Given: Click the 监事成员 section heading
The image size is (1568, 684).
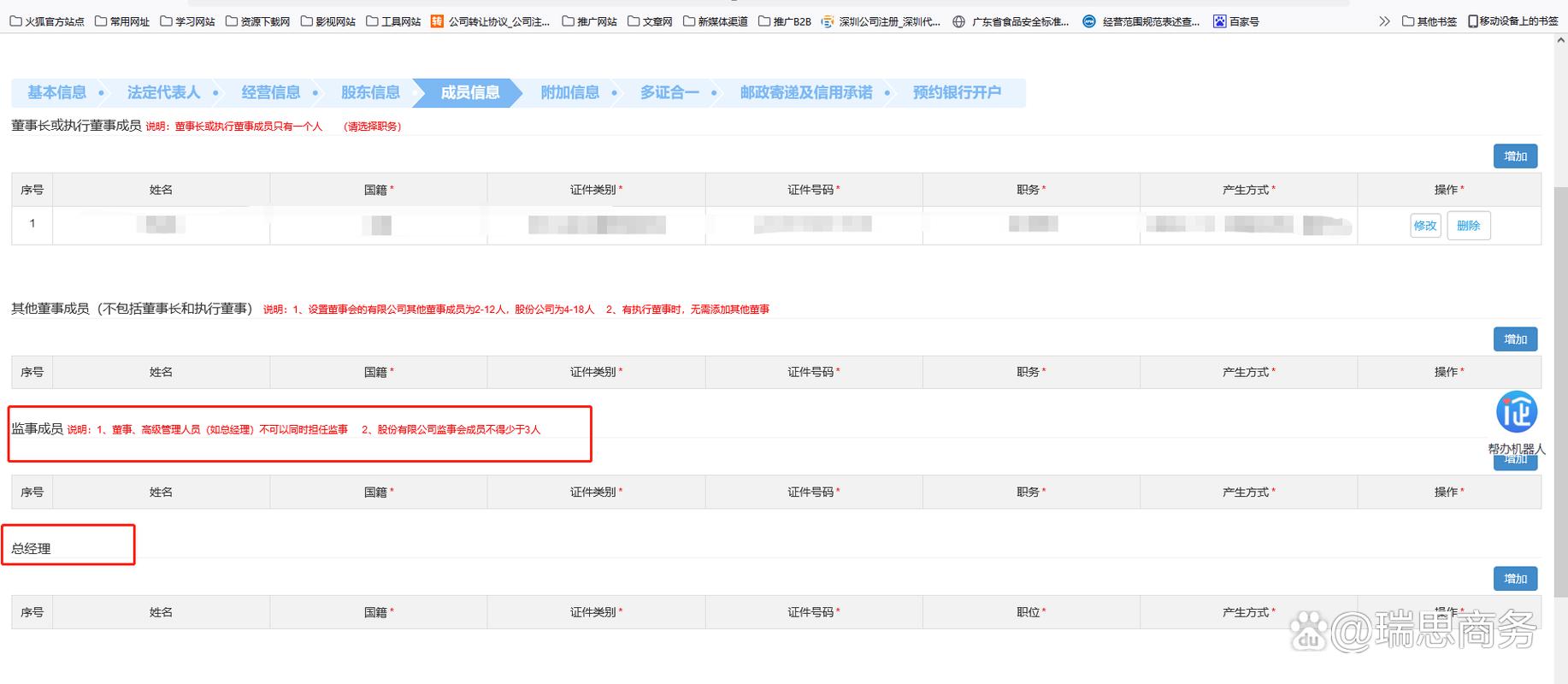Looking at the screenshot, I should (37, 428).
